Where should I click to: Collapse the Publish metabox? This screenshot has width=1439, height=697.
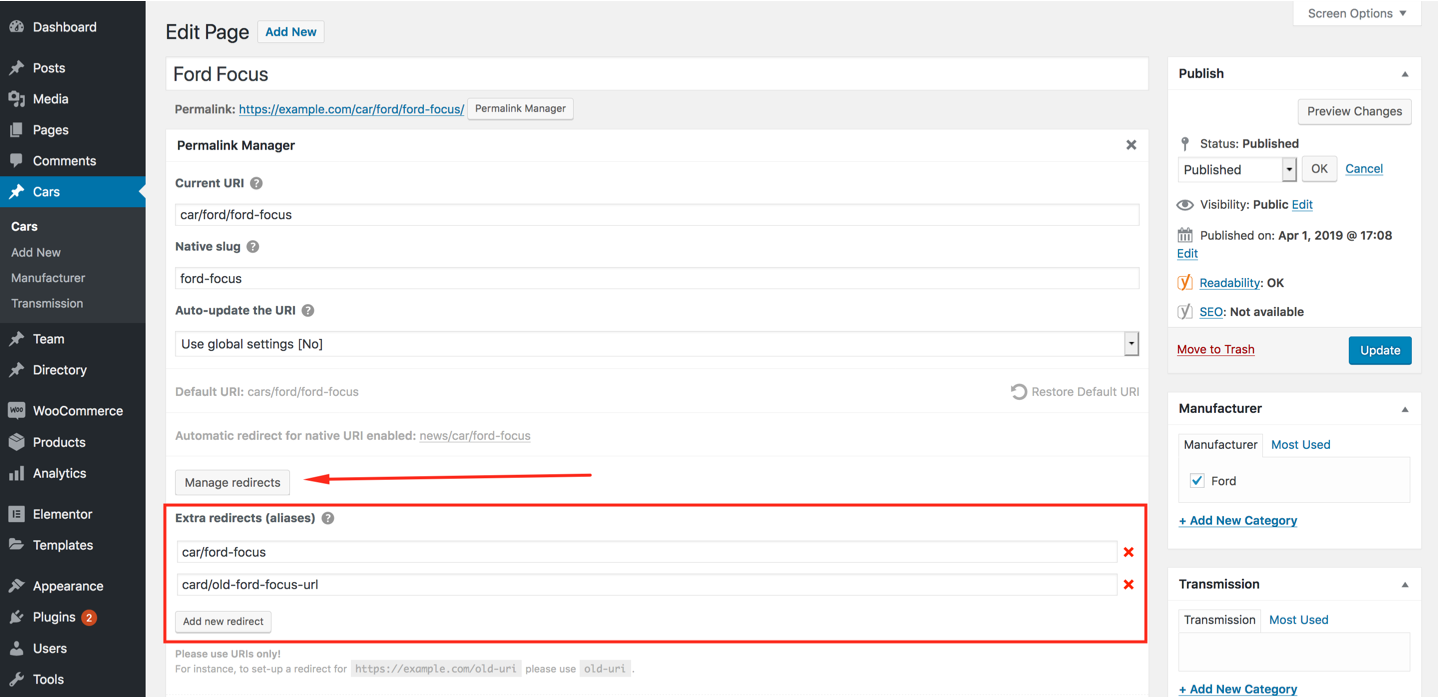tap(1405, 74)
